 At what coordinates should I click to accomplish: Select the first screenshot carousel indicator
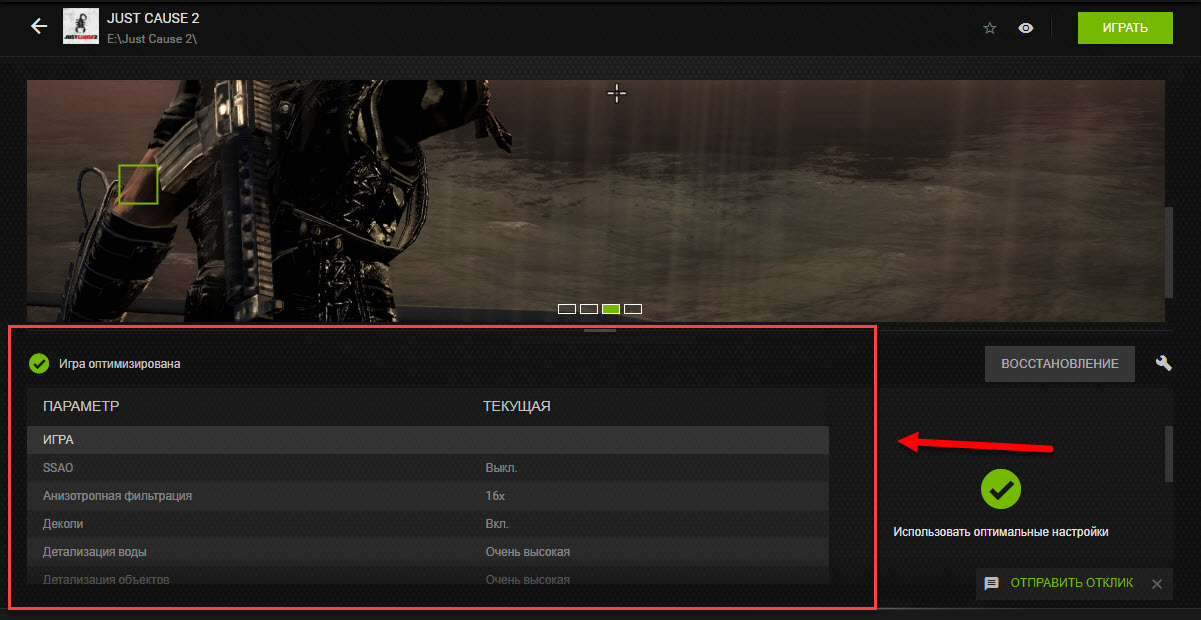tap(567, 309)
